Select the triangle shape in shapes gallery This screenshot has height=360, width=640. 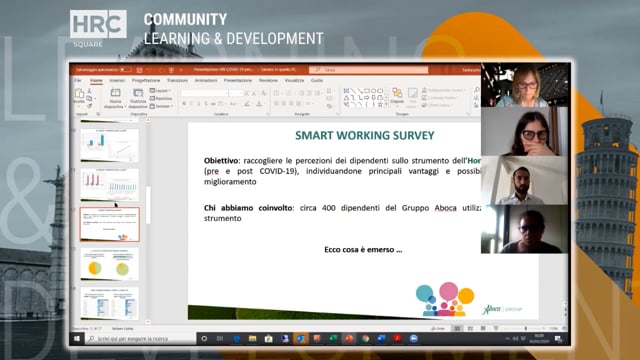[347, 98]
